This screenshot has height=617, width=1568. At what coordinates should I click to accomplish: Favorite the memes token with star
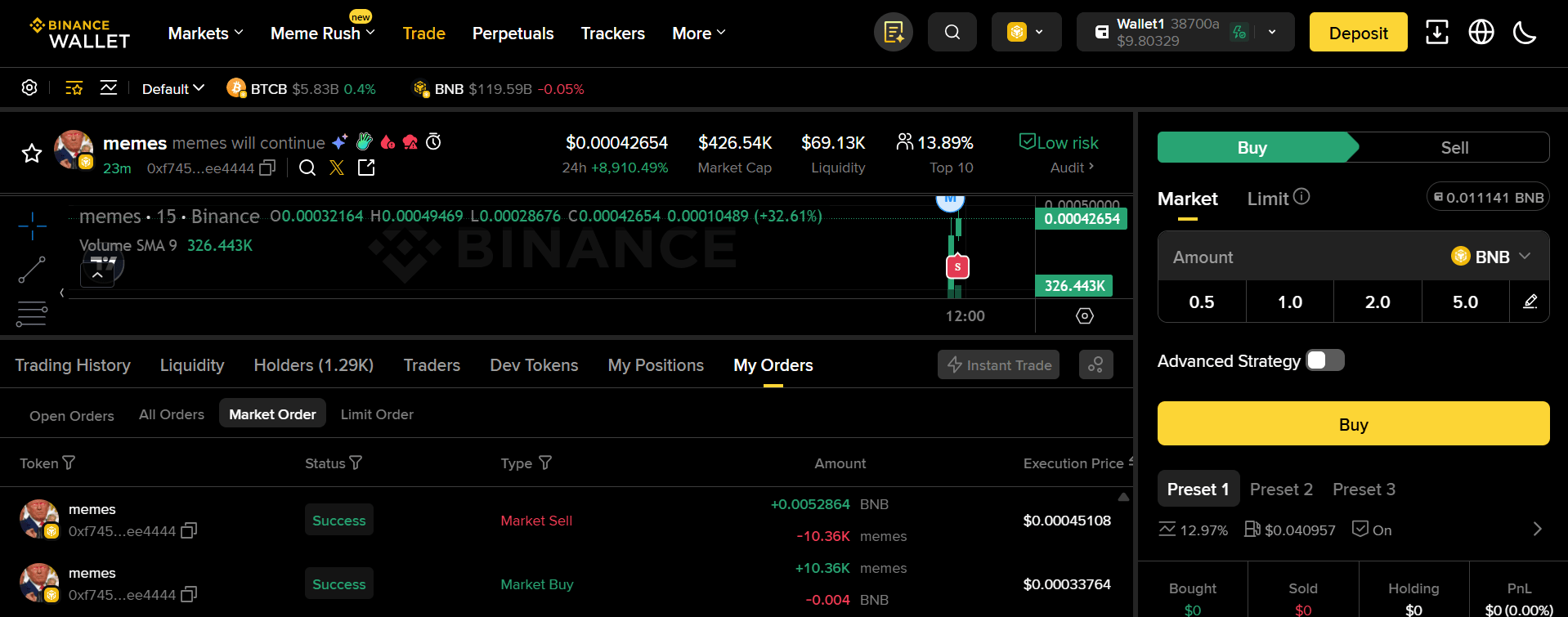32,153
